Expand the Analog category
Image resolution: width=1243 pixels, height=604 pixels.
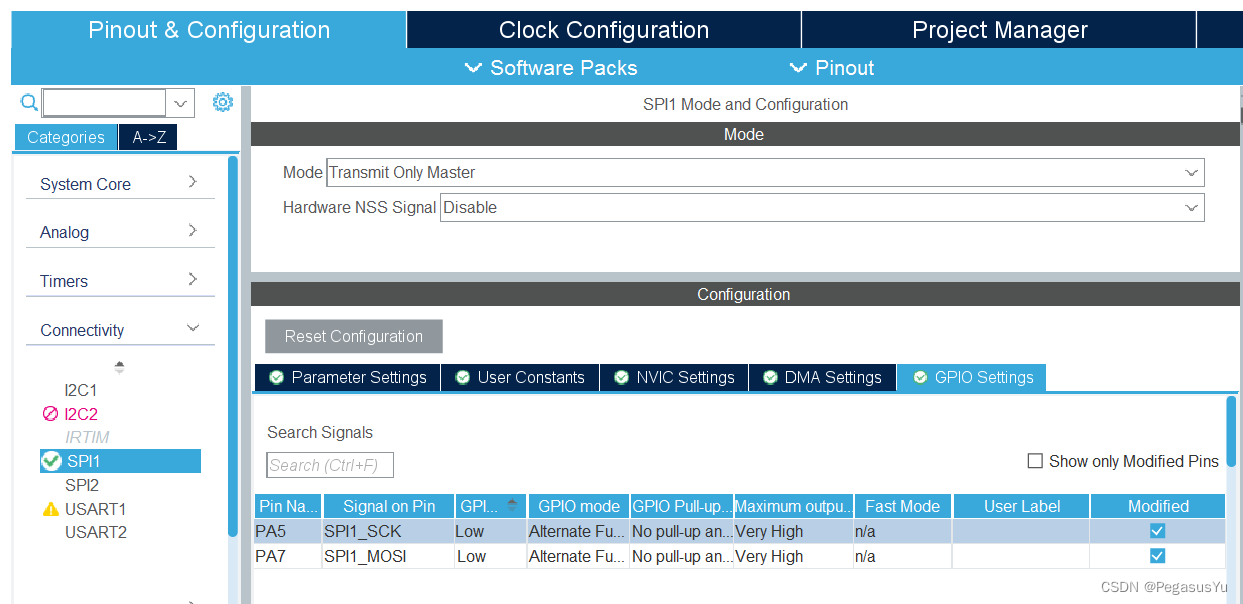[x=120, y=232]
